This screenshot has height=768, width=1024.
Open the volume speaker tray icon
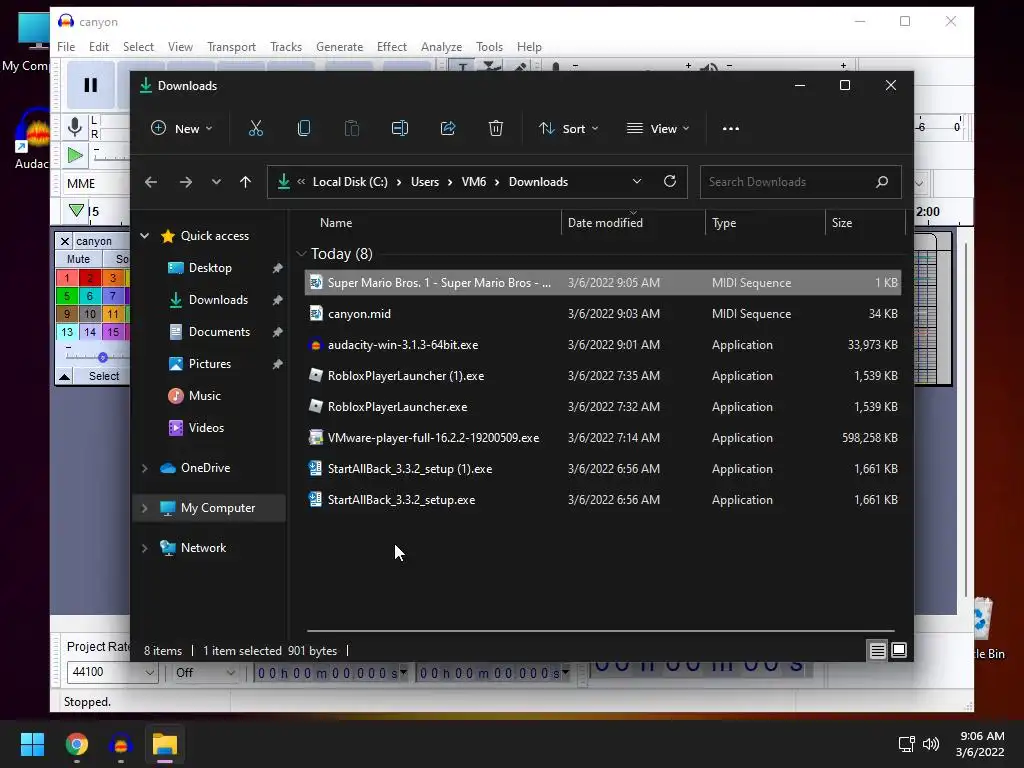pyautogui.click(x=931, y=744)
